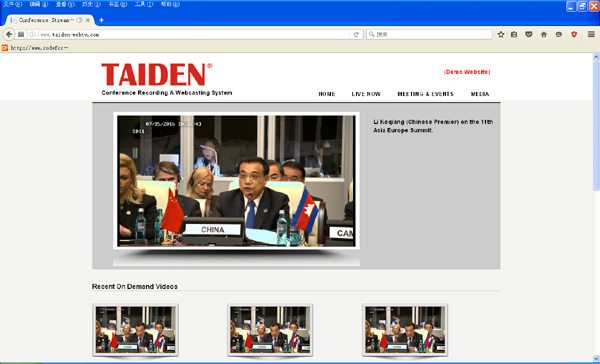
Task: Open the MEDIA navigation link
Action: point(480,94)
